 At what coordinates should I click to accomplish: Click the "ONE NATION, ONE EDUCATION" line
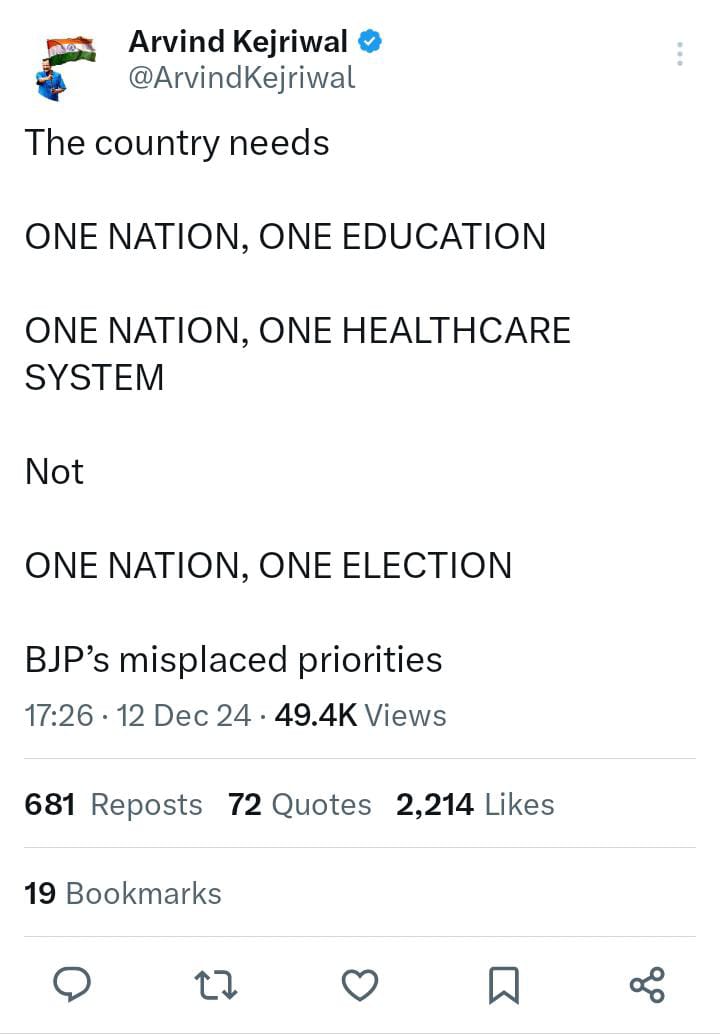285,237
